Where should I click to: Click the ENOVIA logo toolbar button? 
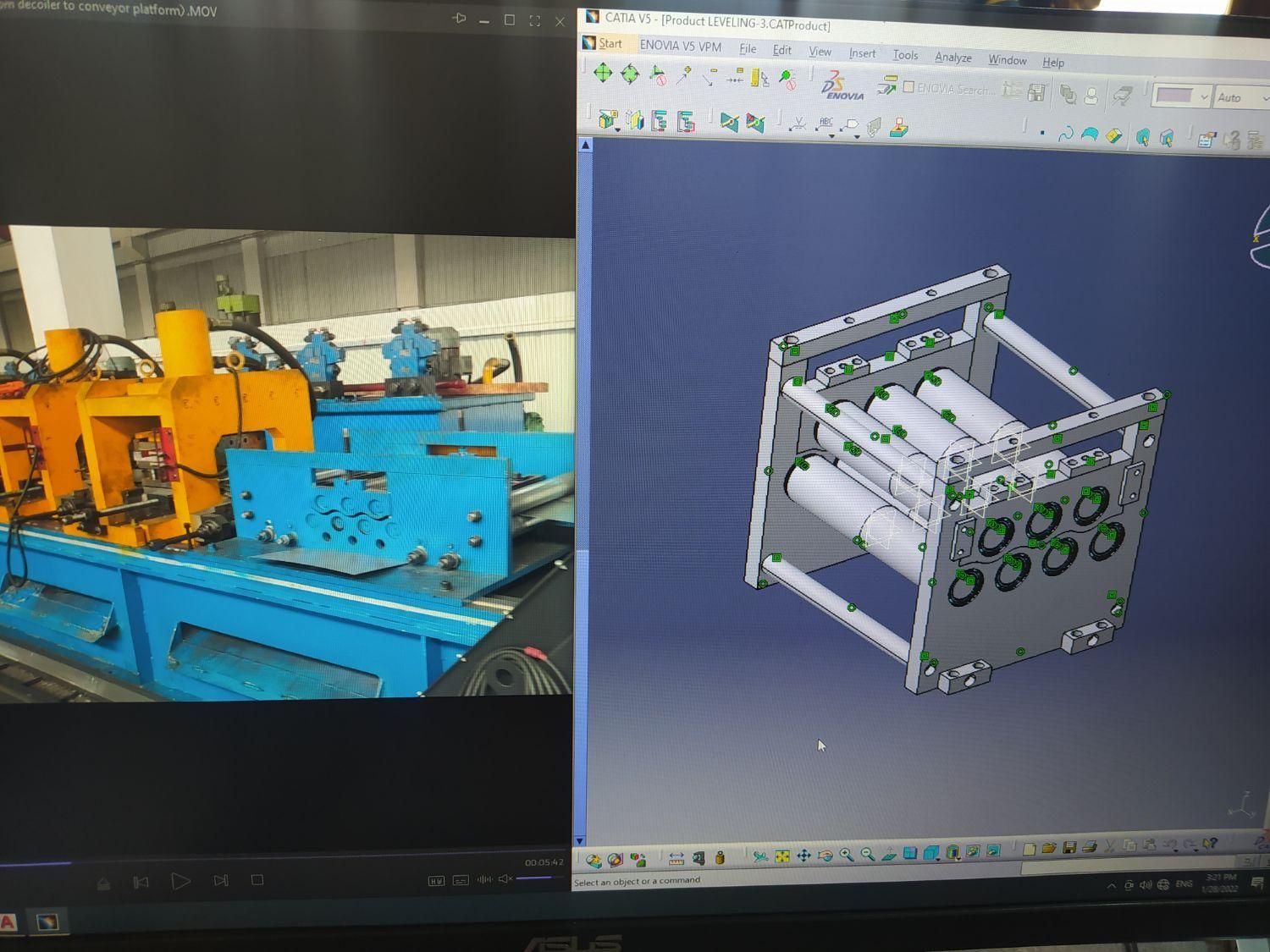tap(842, 85)
